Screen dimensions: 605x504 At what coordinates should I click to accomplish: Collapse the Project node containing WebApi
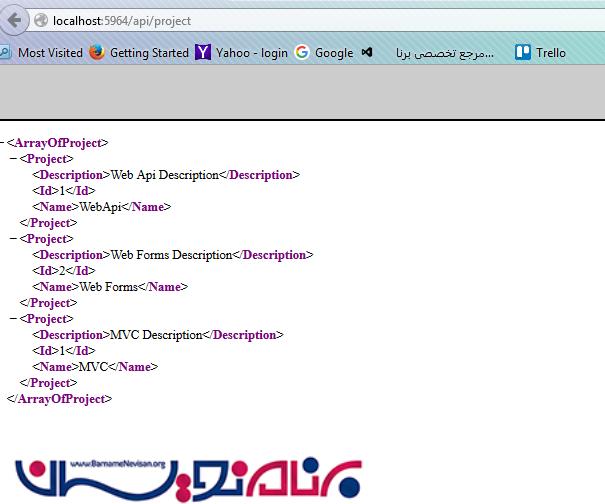click(x=12, y=159)
